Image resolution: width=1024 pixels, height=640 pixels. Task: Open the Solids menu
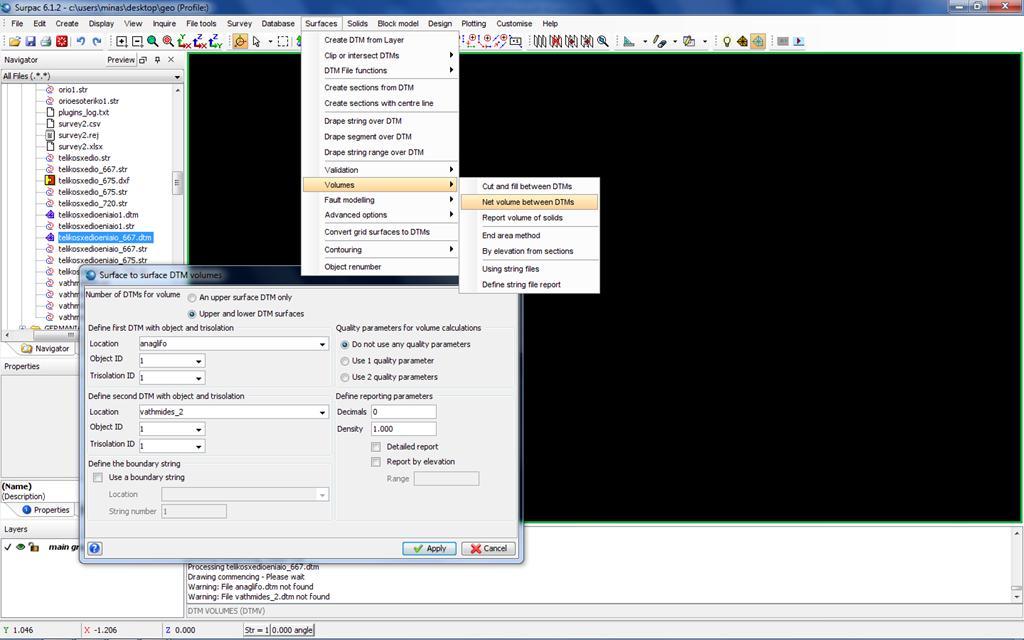(x=357, y=24)
